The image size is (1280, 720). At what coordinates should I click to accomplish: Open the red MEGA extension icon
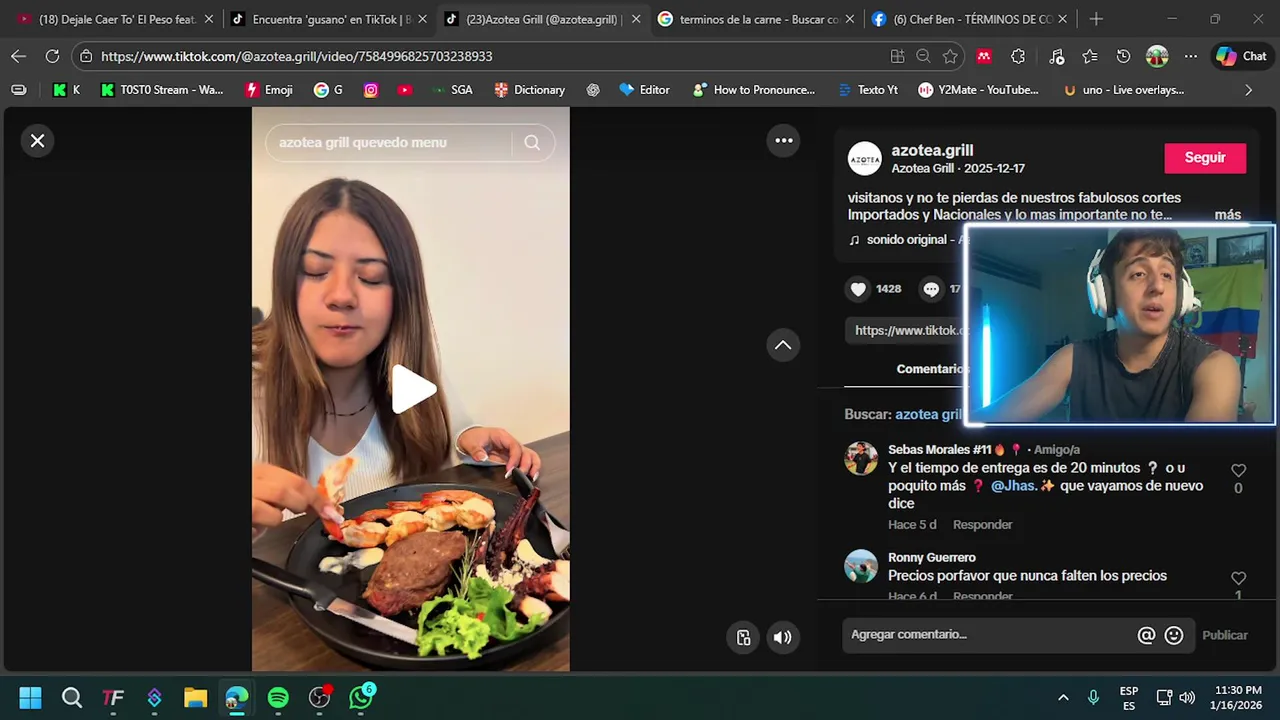tap(984, 57)
